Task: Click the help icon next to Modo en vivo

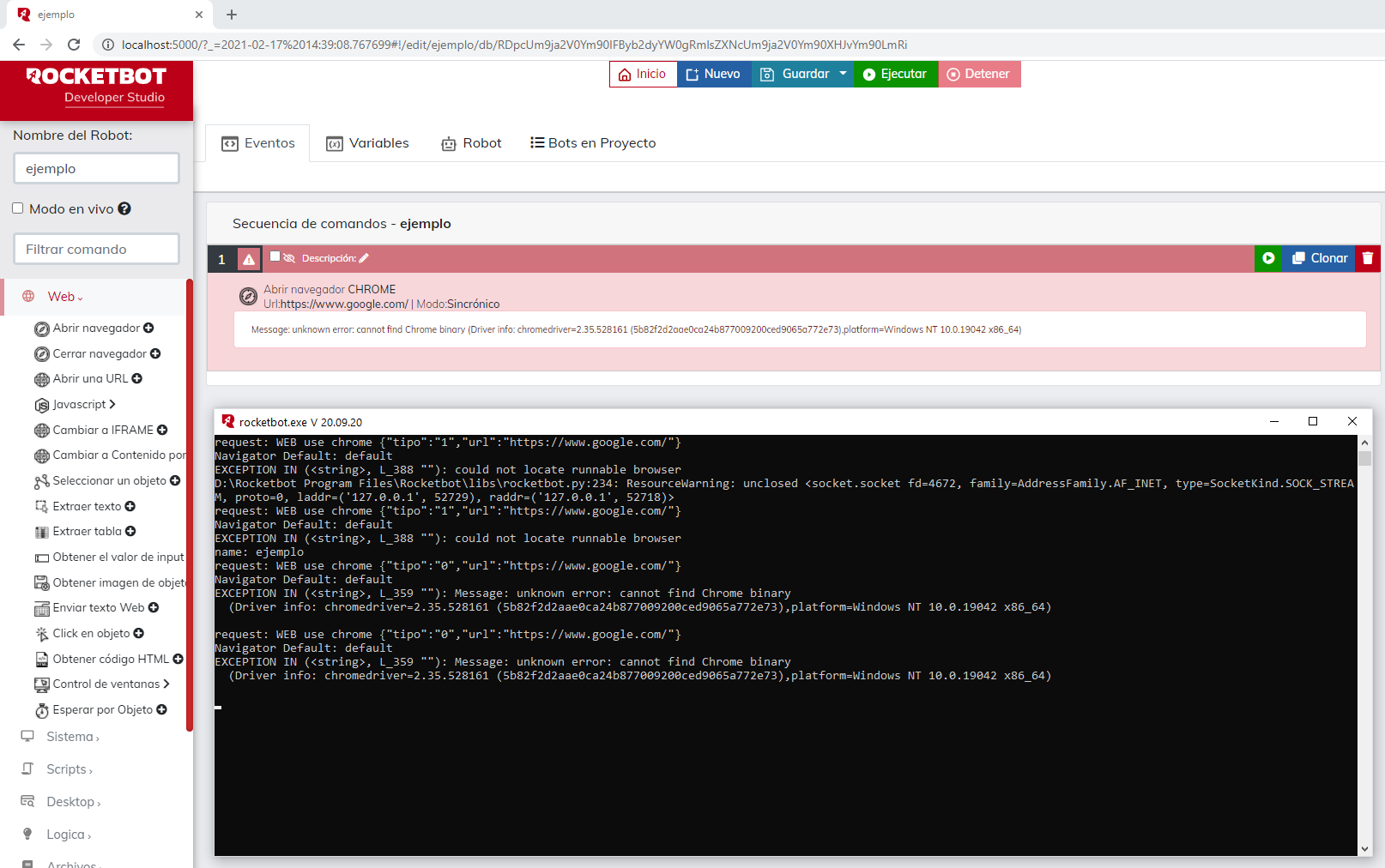Action: 124,208
